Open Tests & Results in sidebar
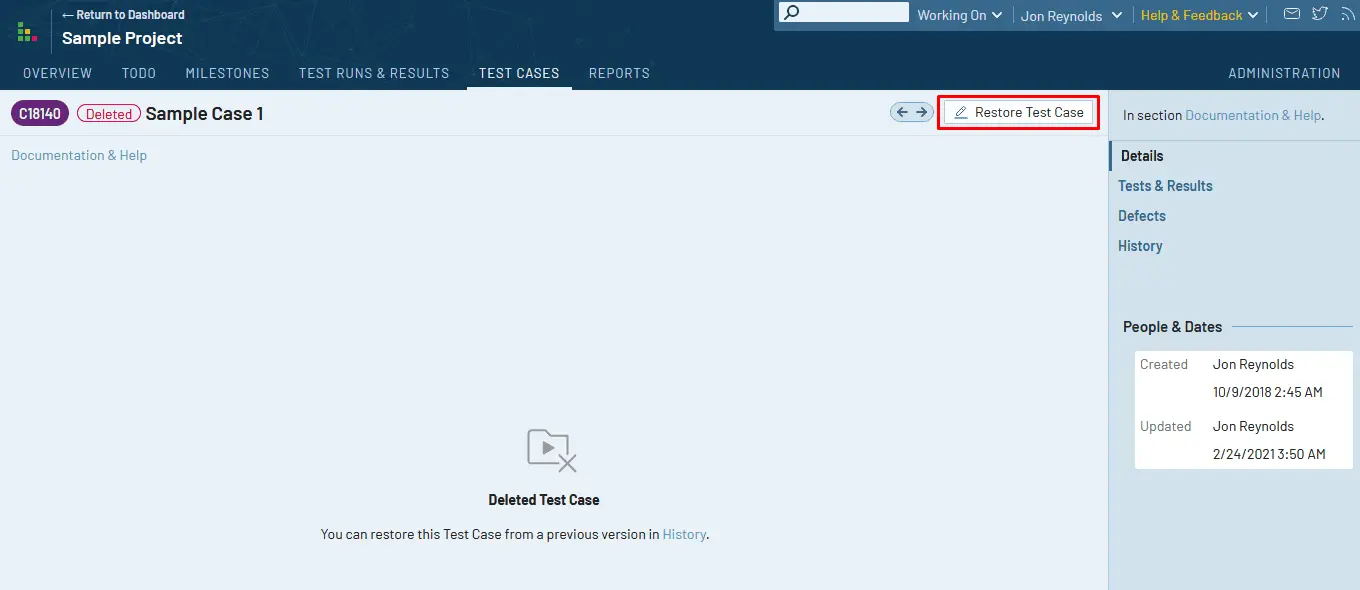The height and width of the screenshot is (590, 1360). coord(1165,186)
